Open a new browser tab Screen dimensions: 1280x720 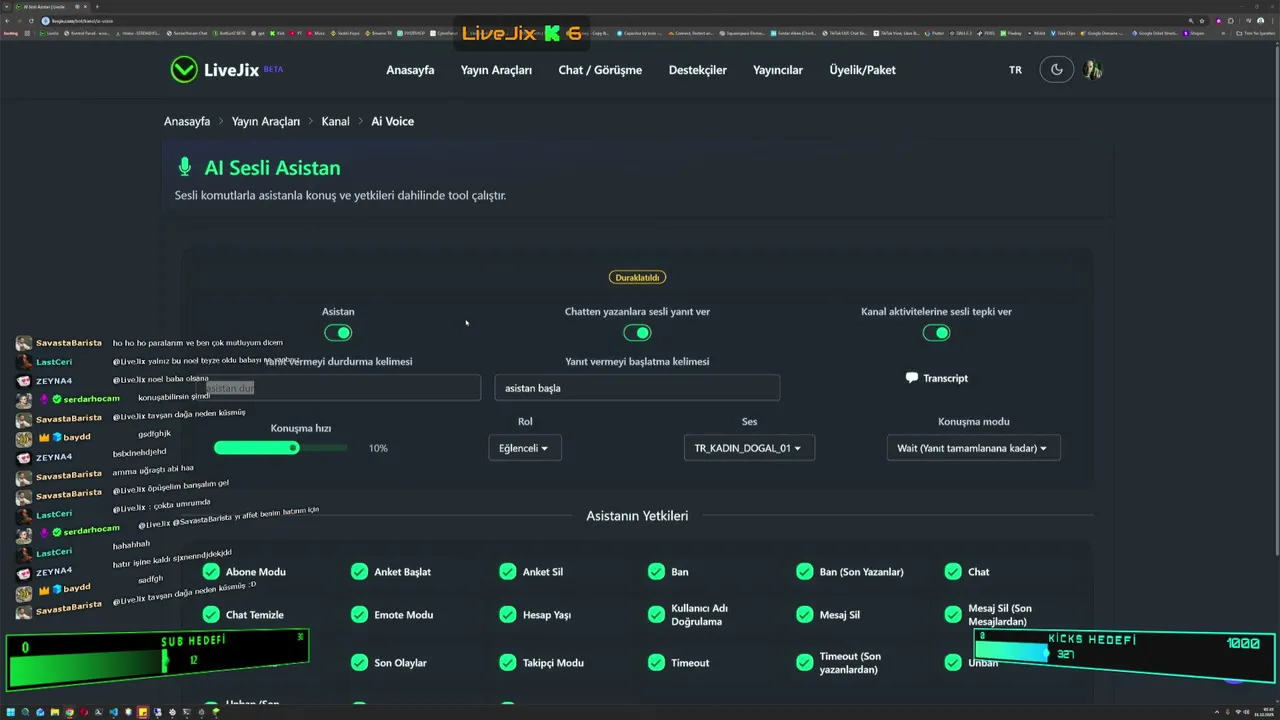tap(97, 6)
